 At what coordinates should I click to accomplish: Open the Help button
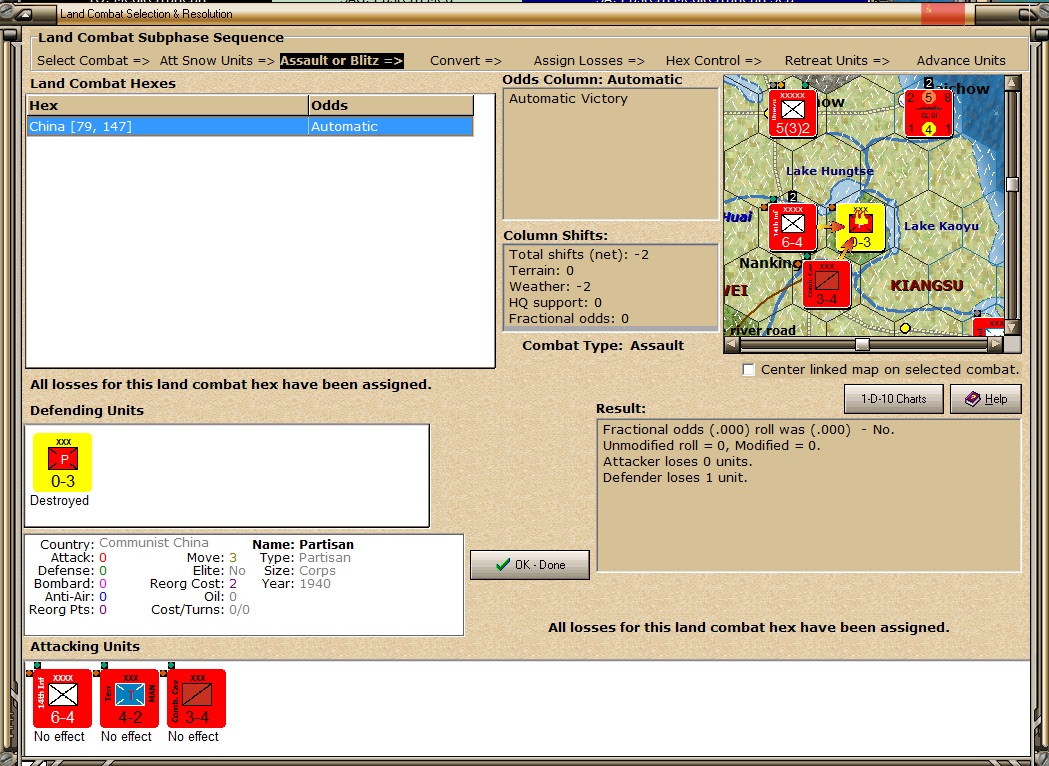pos(986,399)
